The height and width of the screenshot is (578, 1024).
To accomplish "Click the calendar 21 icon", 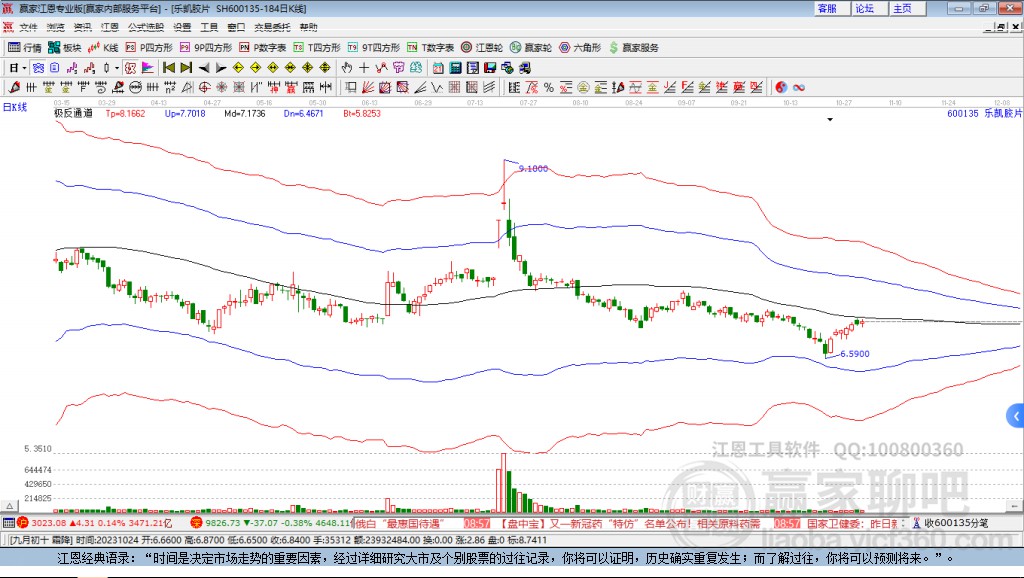I will pos(438,68).
